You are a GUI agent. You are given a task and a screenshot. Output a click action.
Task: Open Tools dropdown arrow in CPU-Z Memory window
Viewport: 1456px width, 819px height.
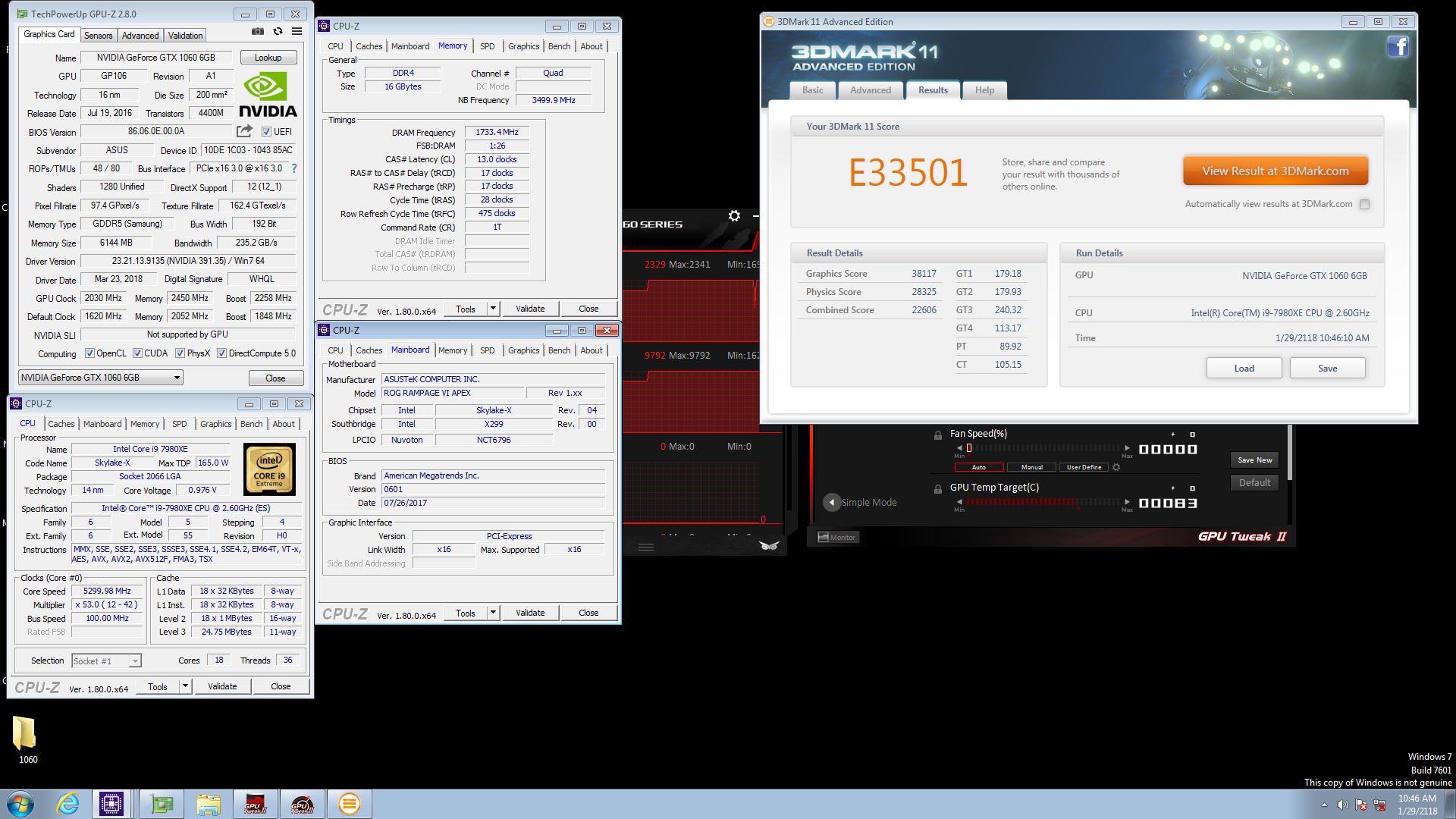(x=493, y=309)
